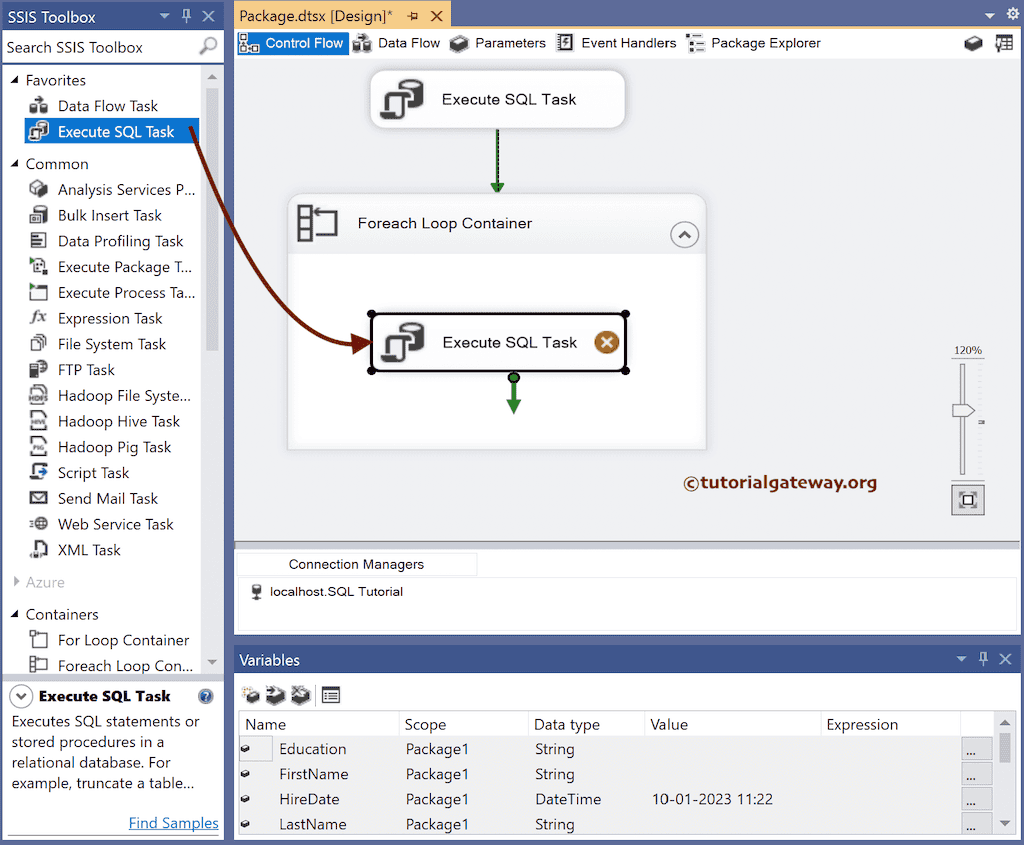Expand the Azure category
Image resolution: width=1024 pixels, height=845 pixels.
click(14, 582)
